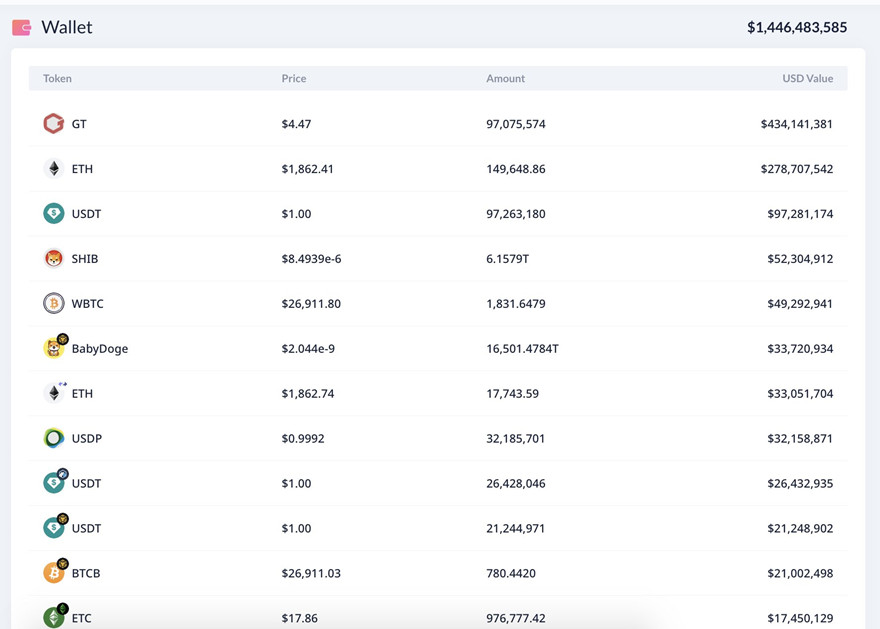The image size is (880, 629).
Task: Click the BTCB token icon
Action: 55,571
